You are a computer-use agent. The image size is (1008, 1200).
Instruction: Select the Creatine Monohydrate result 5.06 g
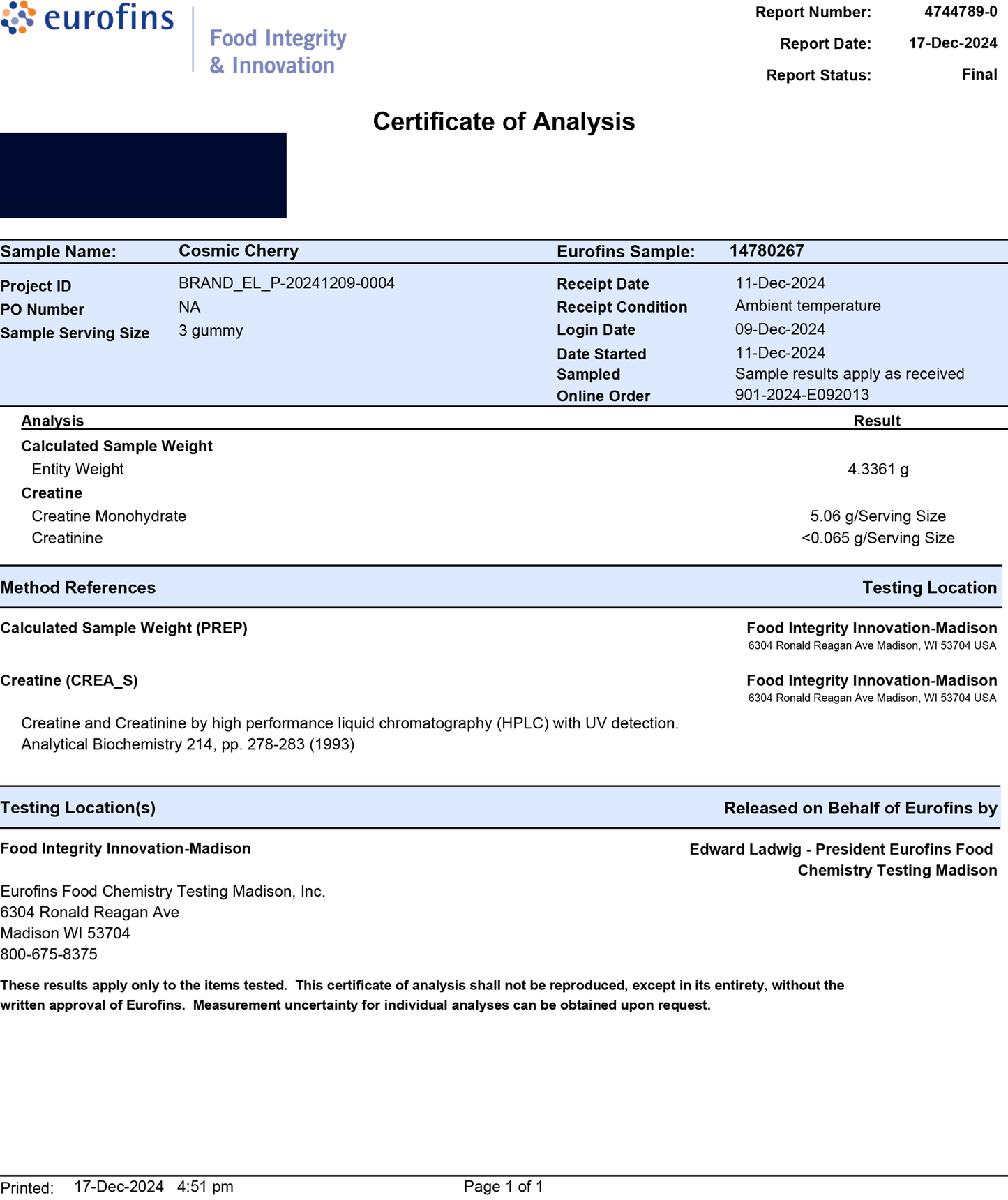[x=878, y=516]
